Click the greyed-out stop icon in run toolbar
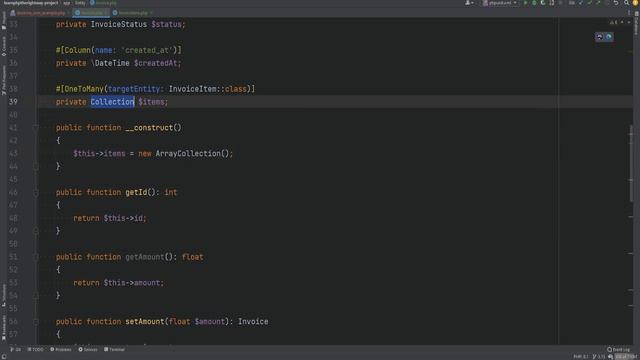The height and width of the screenshot is (360, 640). [561, 3]
